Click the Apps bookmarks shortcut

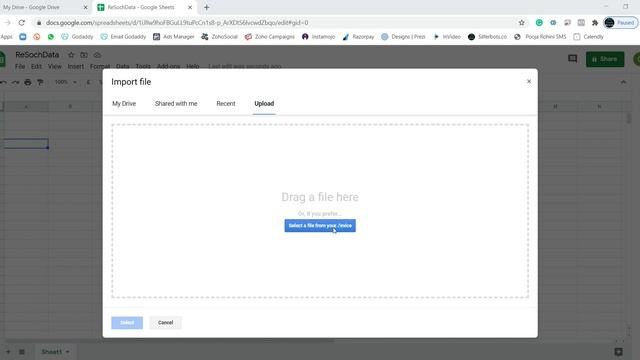point(7,37)
